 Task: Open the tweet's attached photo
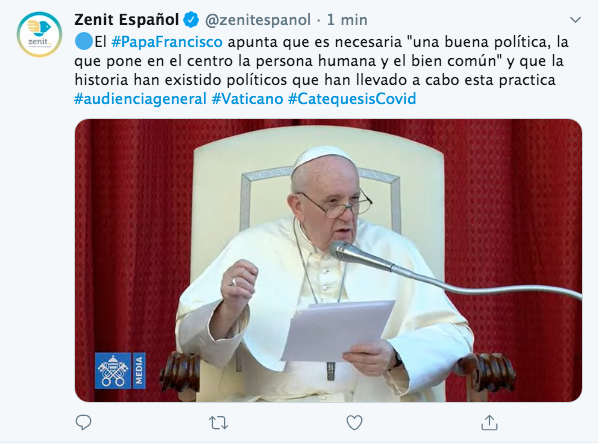328,260
